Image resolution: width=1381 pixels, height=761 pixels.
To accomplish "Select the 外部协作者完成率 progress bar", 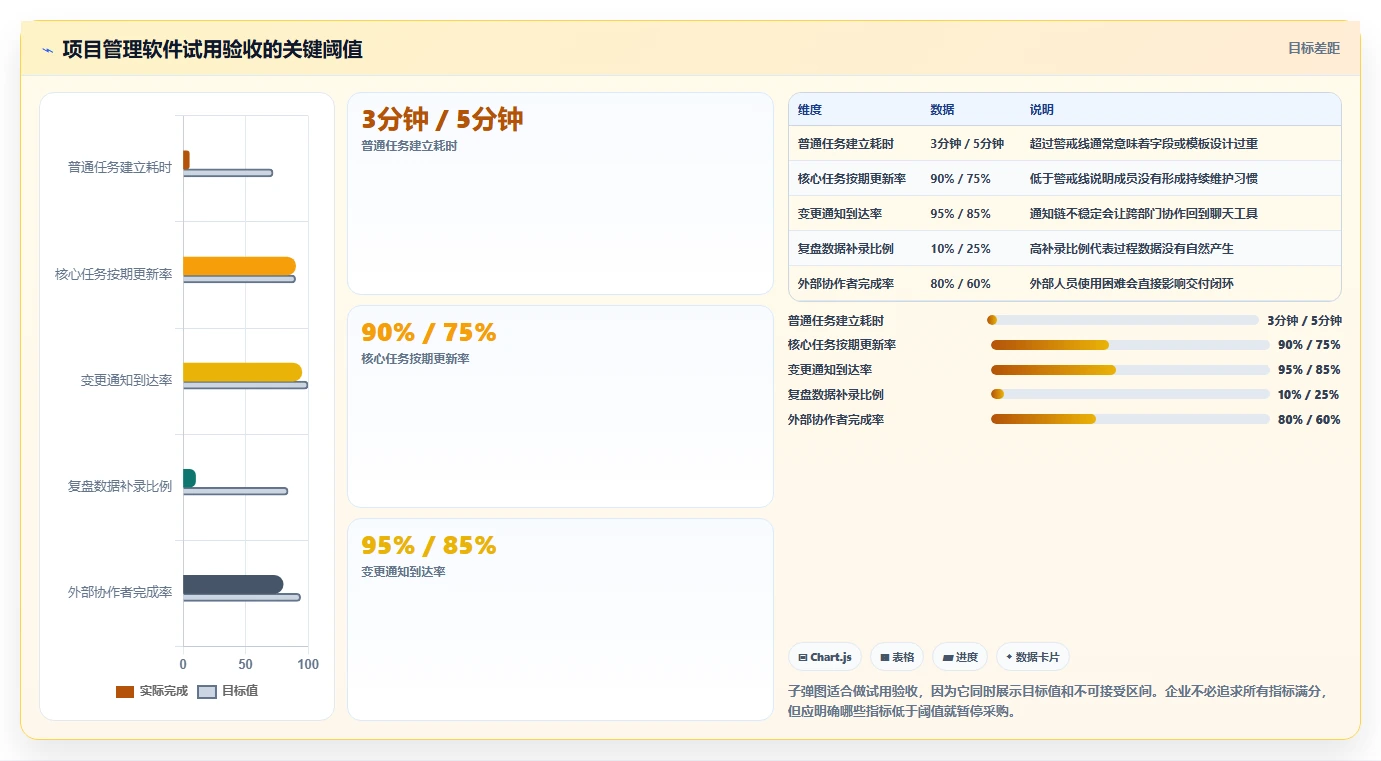I will tap(1130, 419).
